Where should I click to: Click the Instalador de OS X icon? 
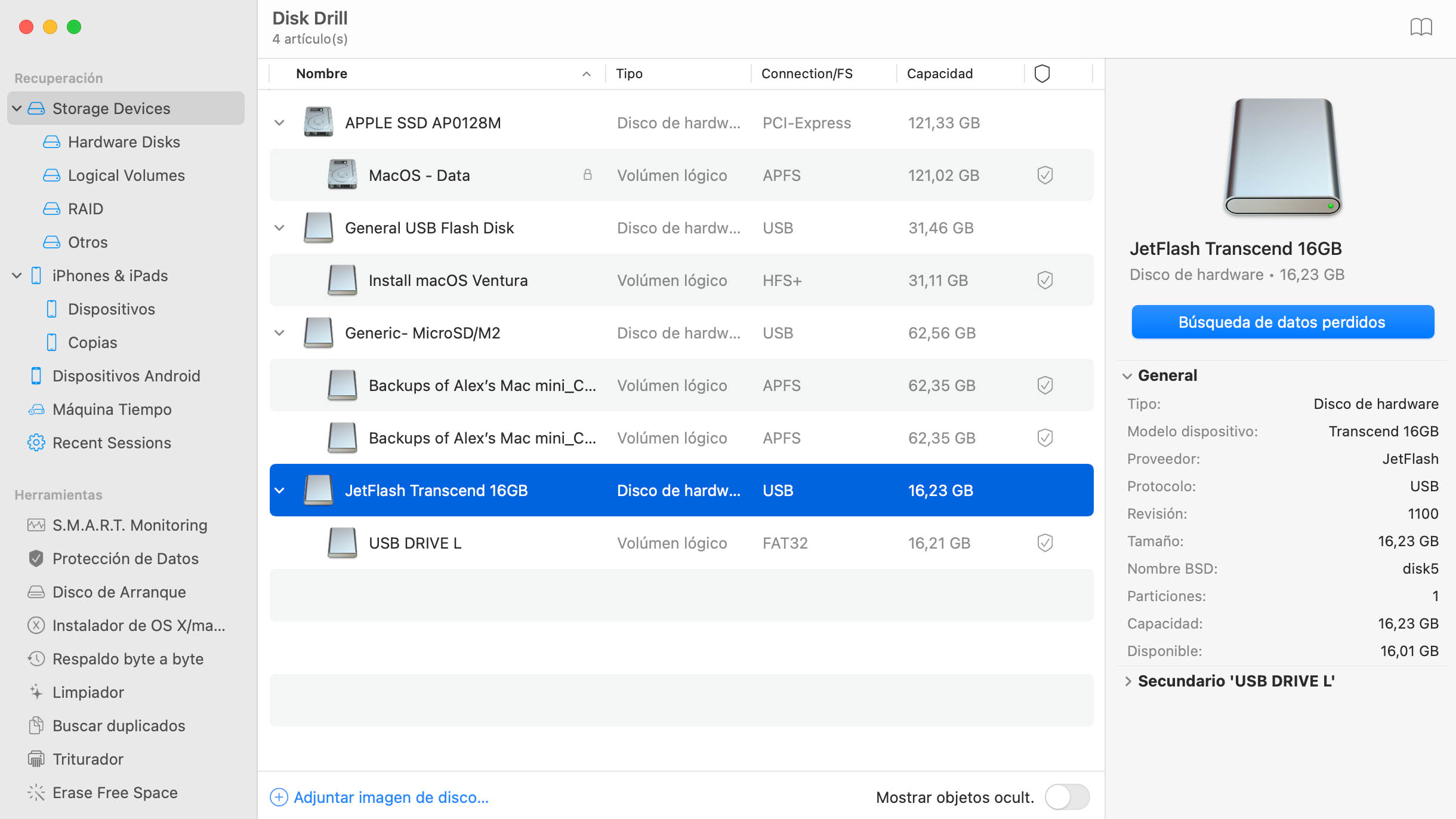(36, 625)
